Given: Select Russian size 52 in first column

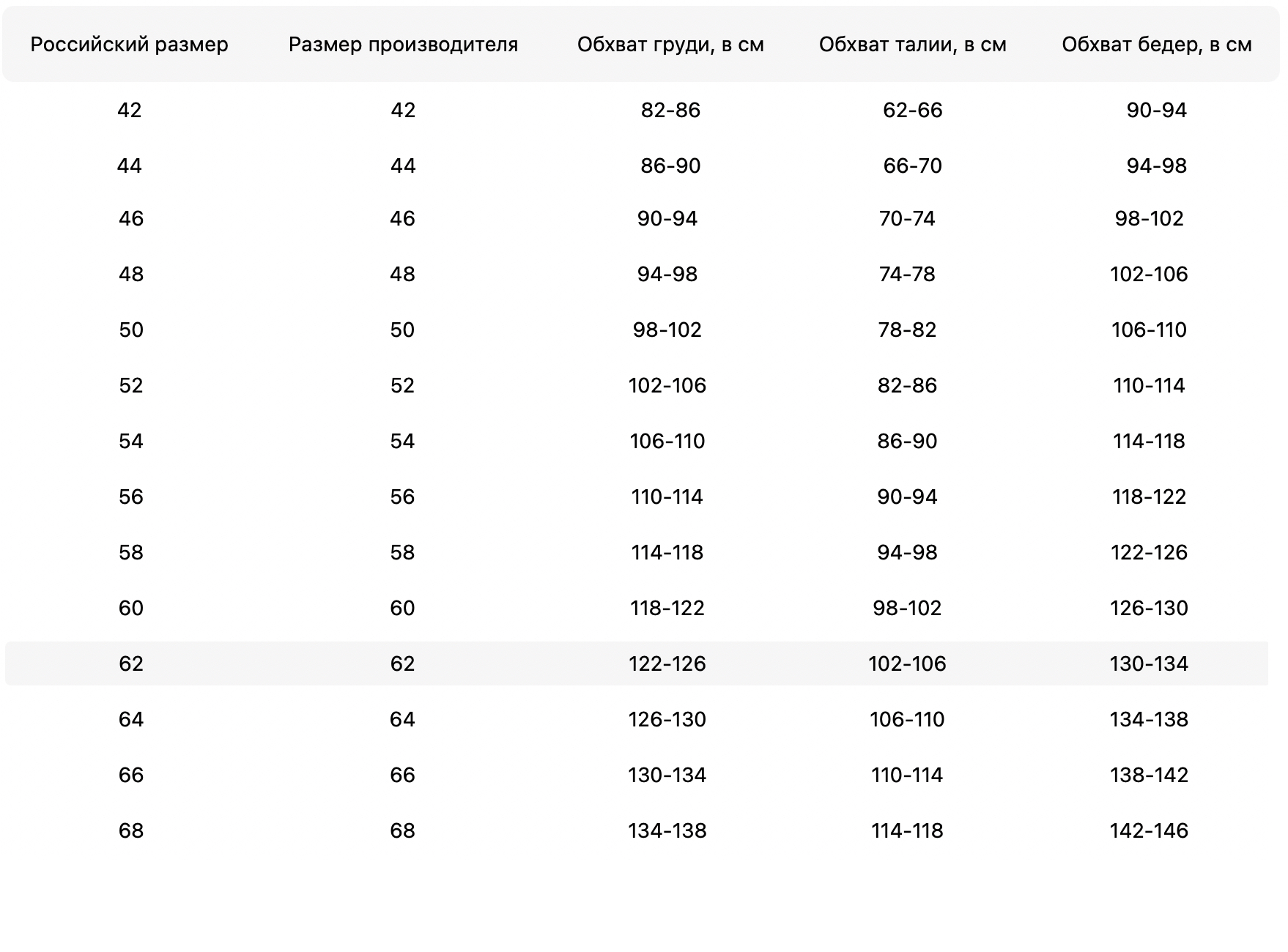Looking at the screenshot, I should pyautogui.click(x=131, y=385).
